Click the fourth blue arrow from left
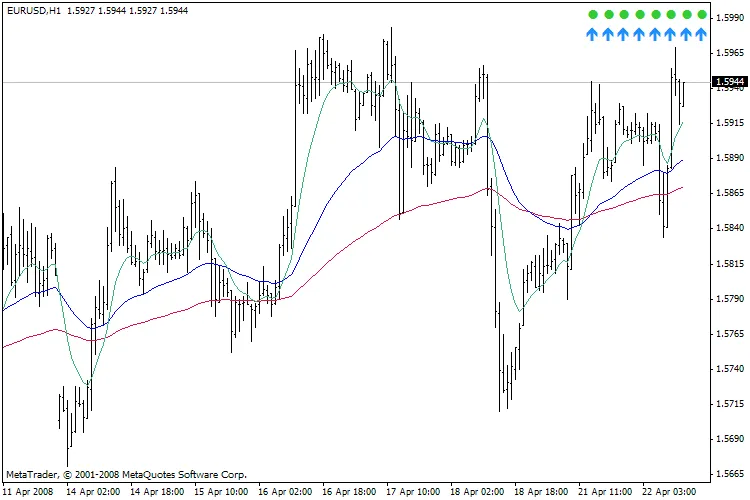The height and width of the screenshot is (500, 750). 639,35
